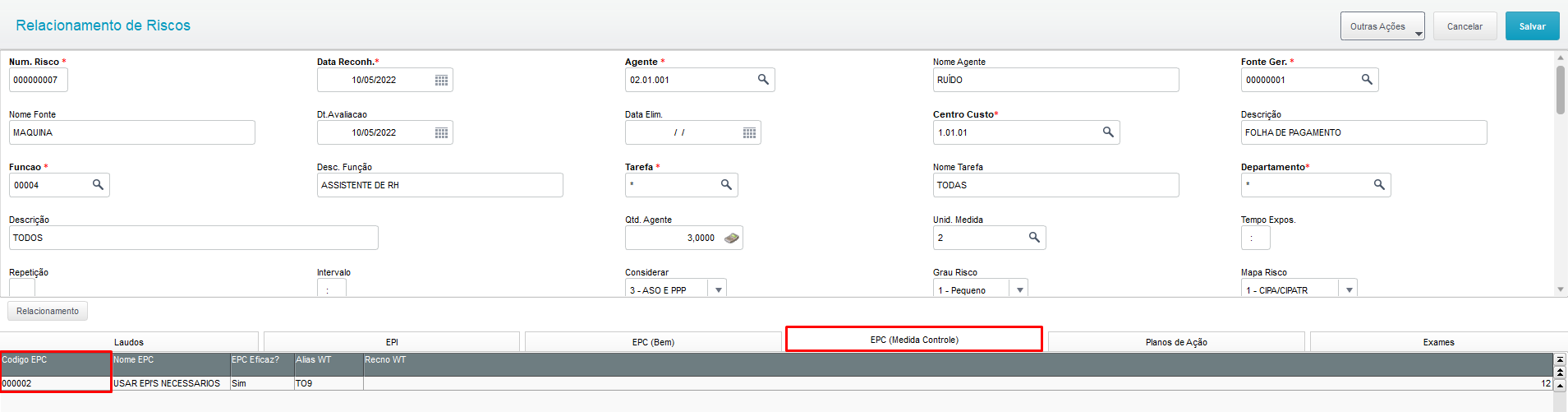Click Cancelar button
The width and height of the screenshot is (1568, 412).
point(1465,26)
